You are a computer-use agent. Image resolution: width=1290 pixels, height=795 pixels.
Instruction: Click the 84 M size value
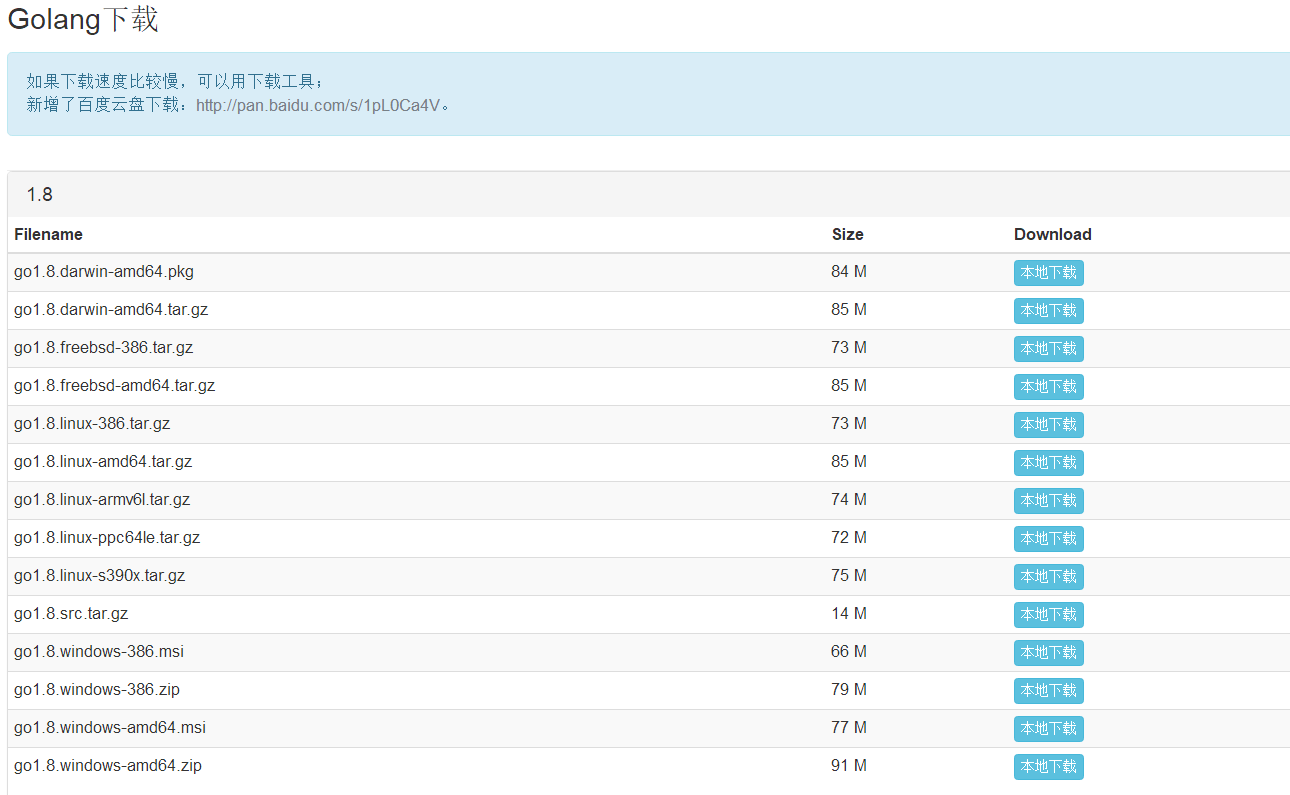849,272
